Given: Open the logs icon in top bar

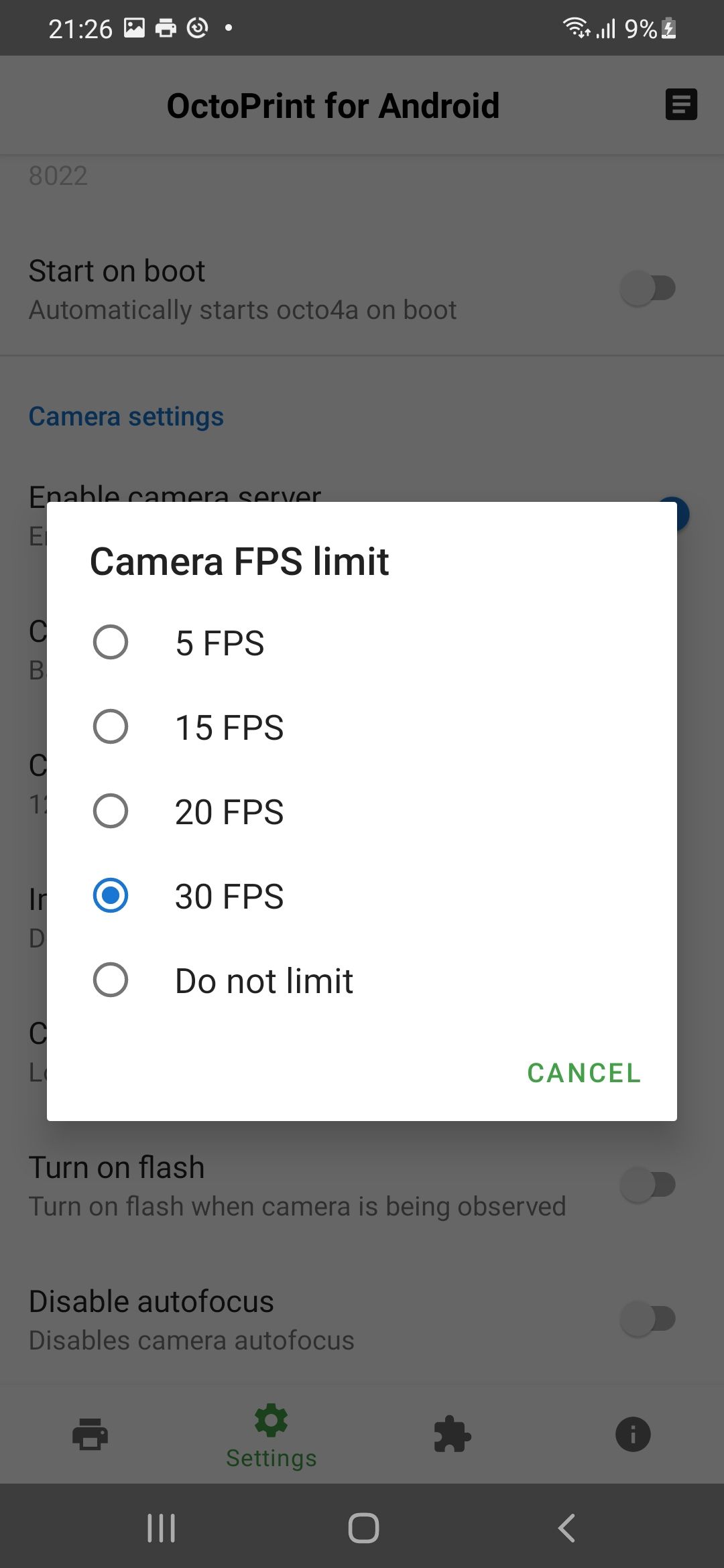Looking at the screenshot, I should (x=680, y=105).
